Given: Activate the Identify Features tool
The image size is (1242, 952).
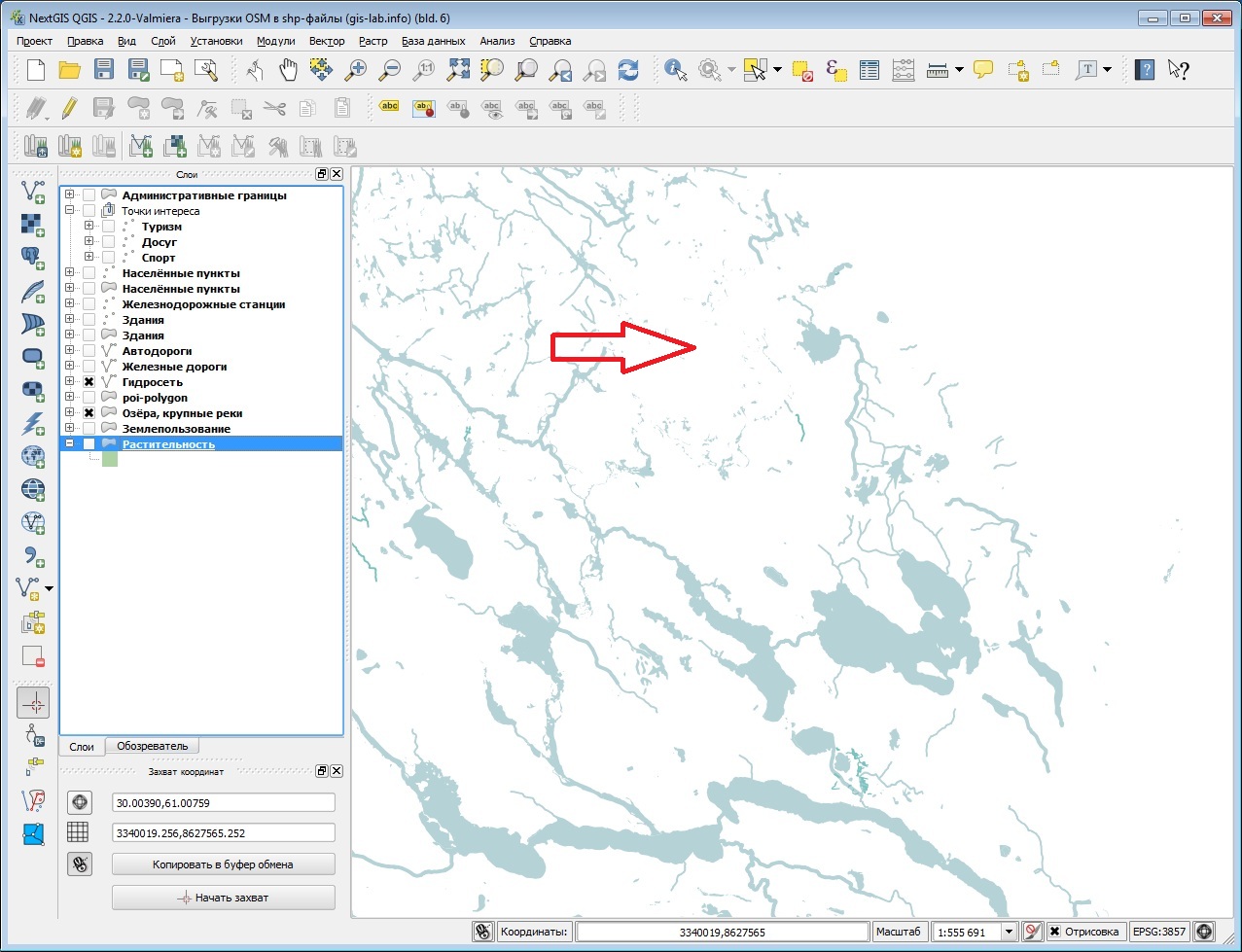Looking at the screenshot, I should click(x=675, y=69).
